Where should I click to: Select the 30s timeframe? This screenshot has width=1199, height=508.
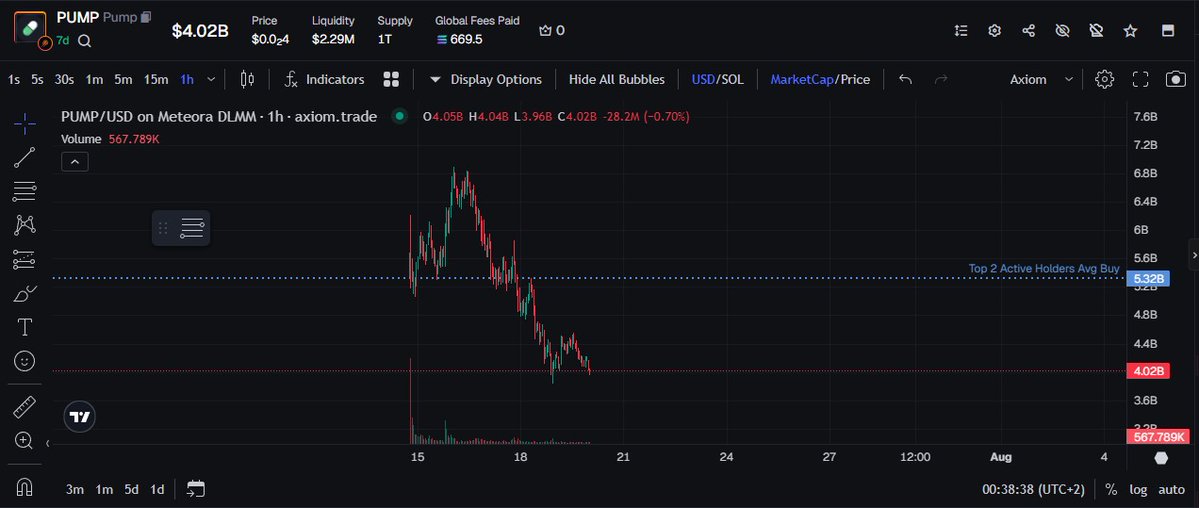pyautogui.click(x=64, y=79)
